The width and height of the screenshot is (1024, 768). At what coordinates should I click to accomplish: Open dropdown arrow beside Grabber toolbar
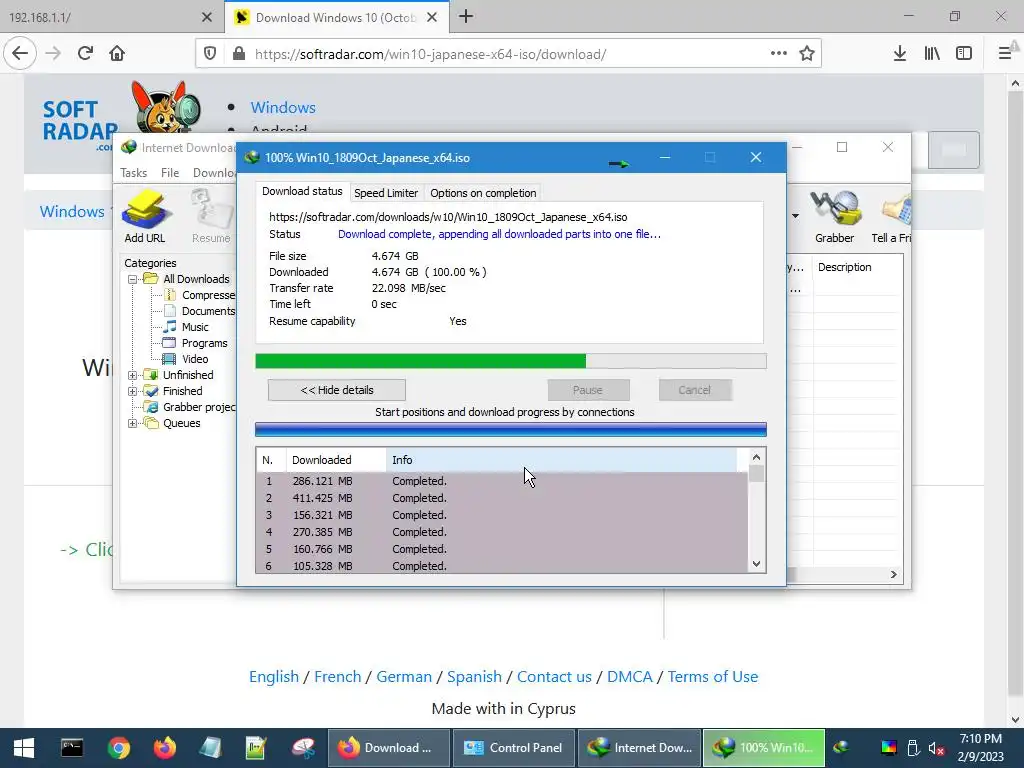(x=795, y=216)
